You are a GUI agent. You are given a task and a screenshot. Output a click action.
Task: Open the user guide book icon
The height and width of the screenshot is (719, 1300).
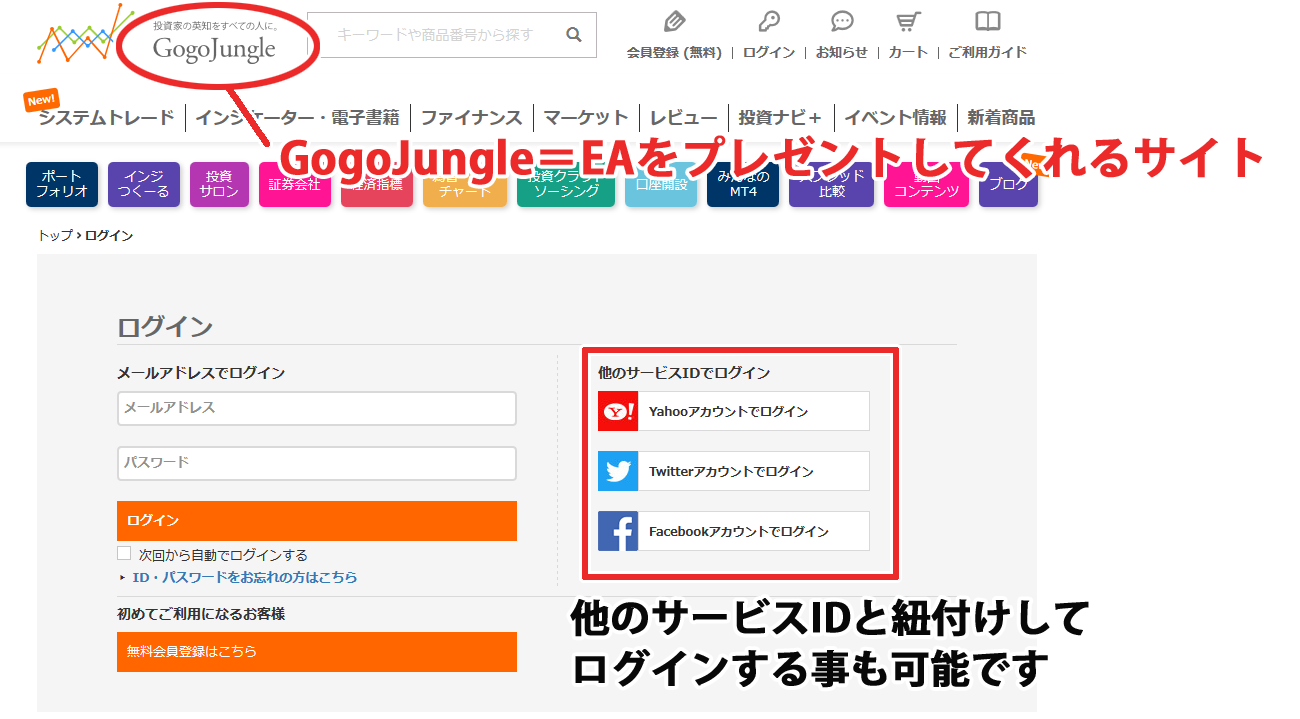point(987,21)
